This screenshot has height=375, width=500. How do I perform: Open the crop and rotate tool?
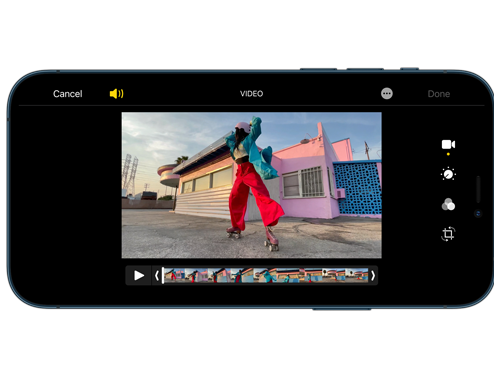448,234
